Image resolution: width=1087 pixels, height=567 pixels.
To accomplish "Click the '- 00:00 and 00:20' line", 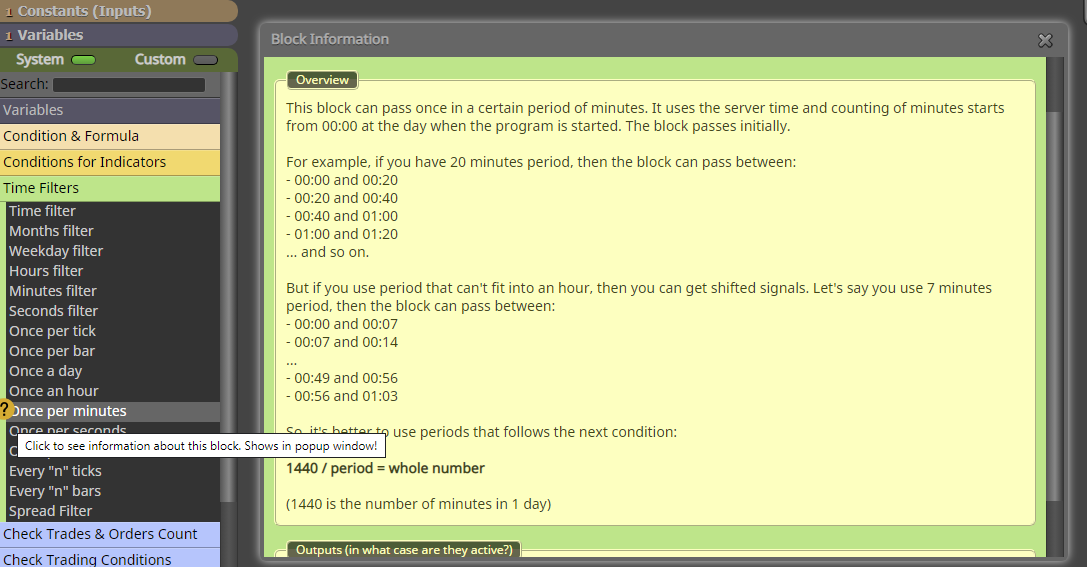I will (x=342, y=180).
